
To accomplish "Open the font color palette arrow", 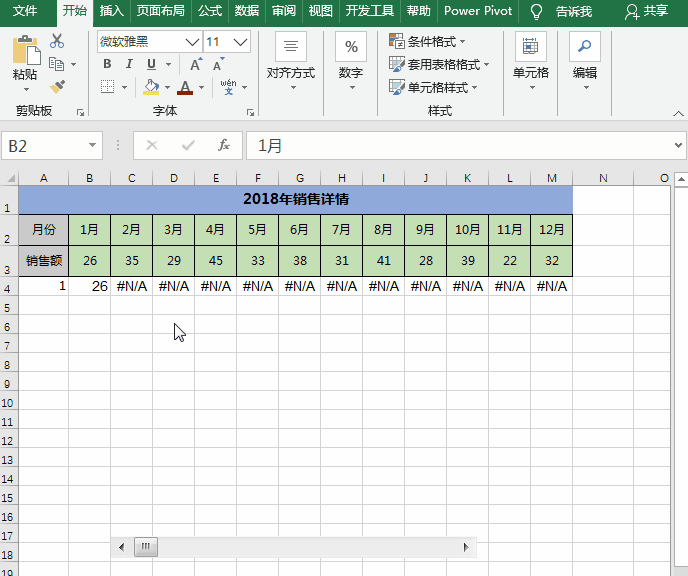I will click(x=201, y=87).
